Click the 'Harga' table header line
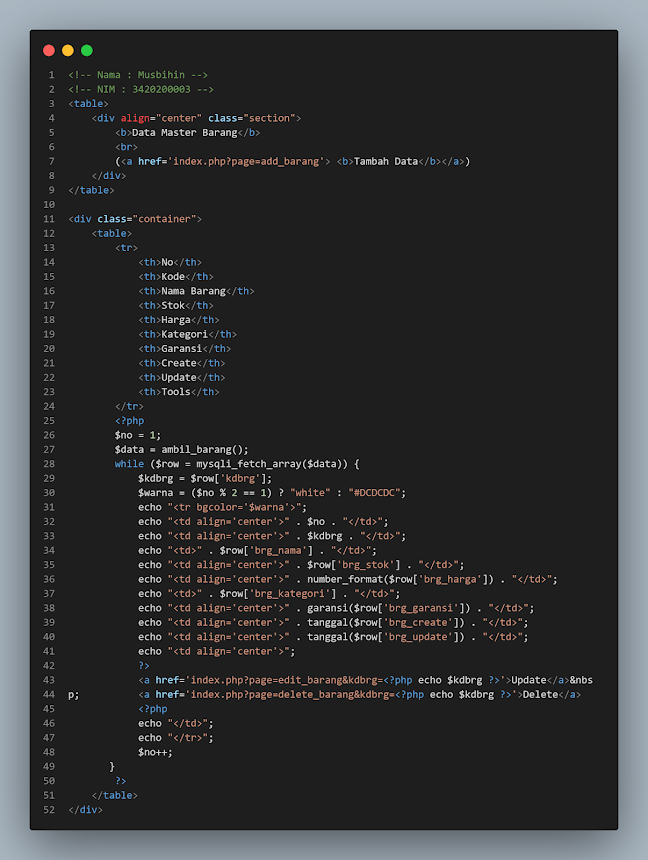The image size is (648, 860). click(x=179, y=320)
